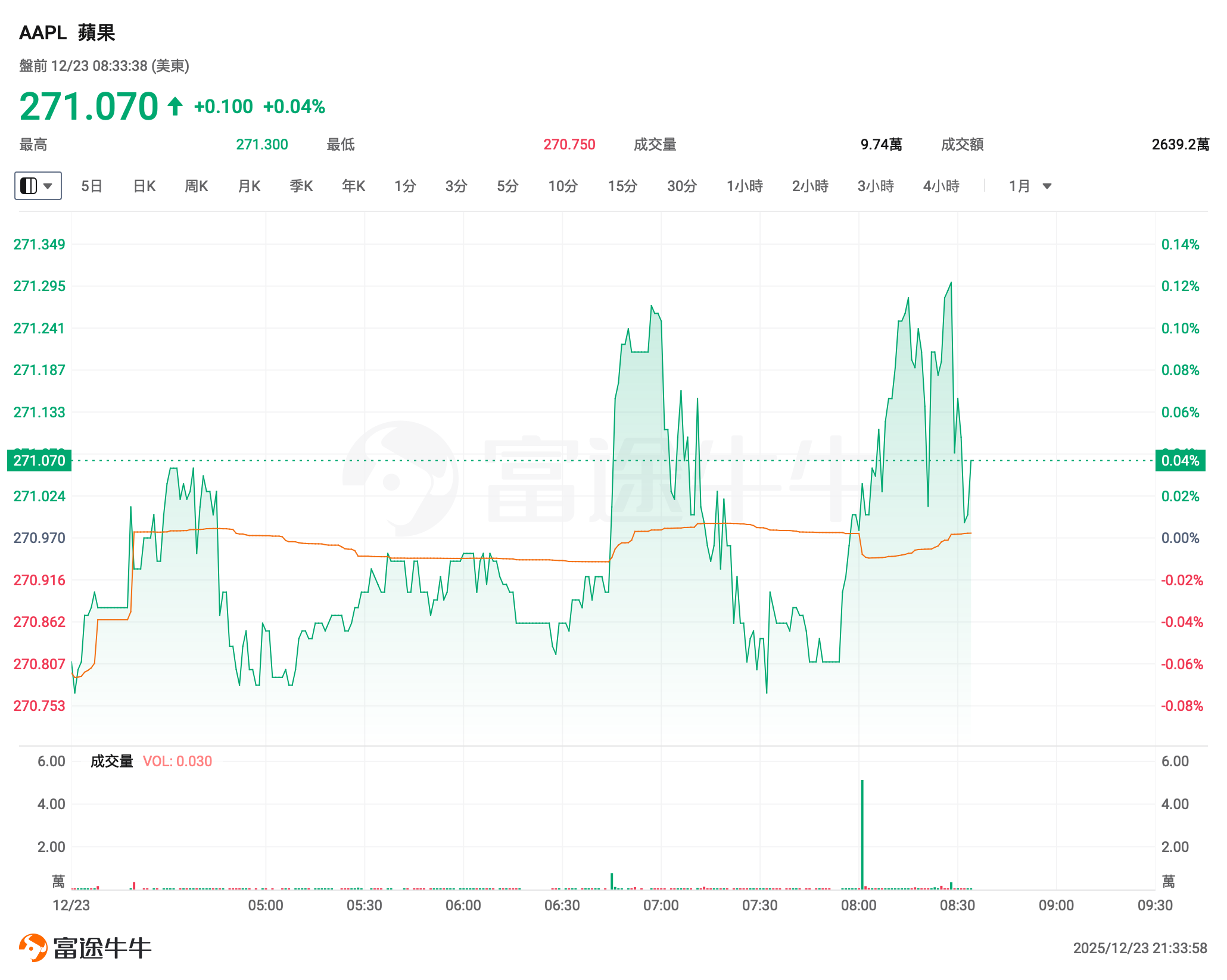Show the 年K yearly chart
The image size is (1227, 980).
tap(353, 186)
